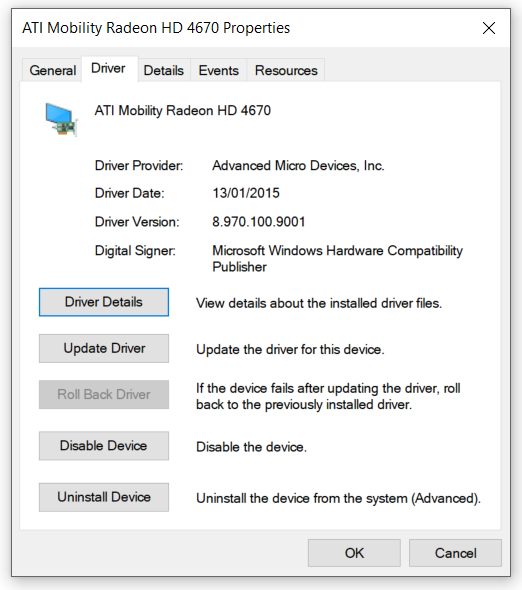522x590 pixels.
Task: Click the Digital Signer label
Action: pos(135,251)
